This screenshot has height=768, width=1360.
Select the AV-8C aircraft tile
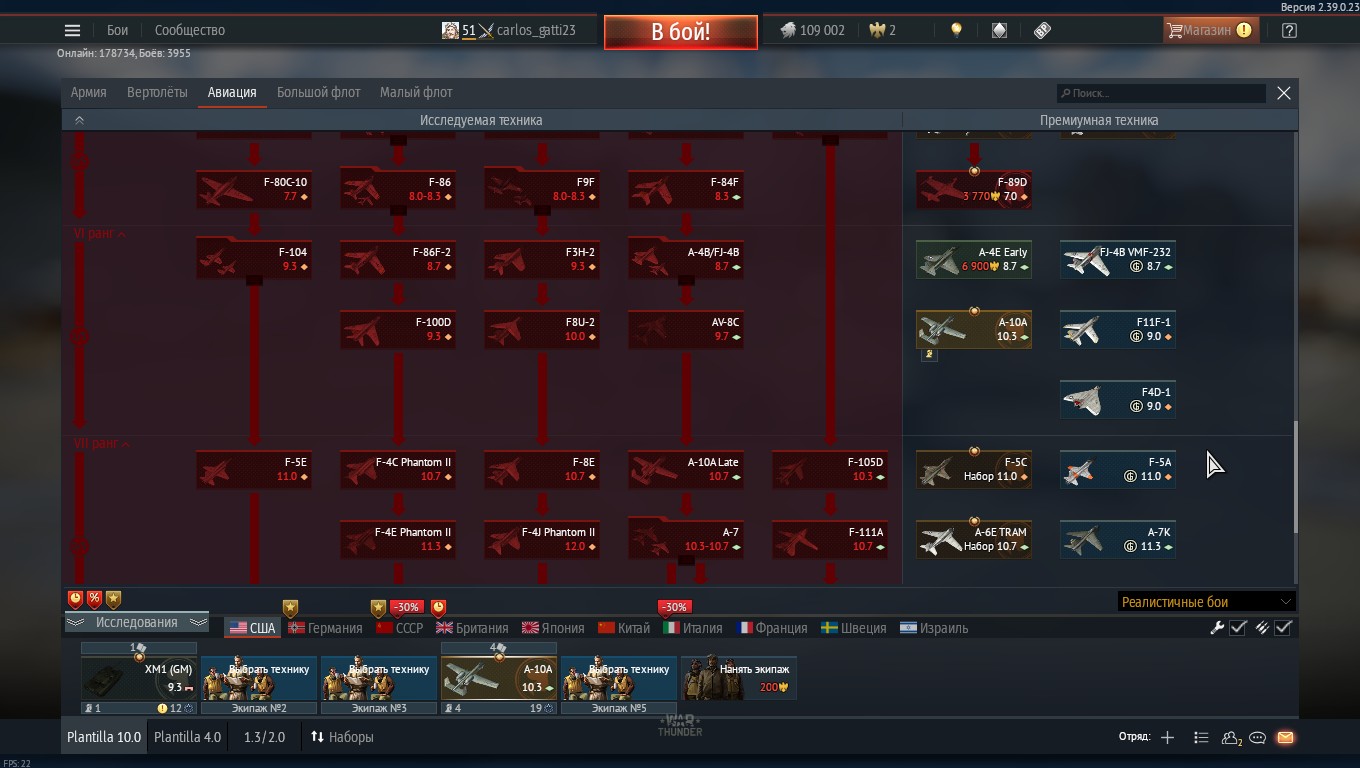[x=686, y=329]
